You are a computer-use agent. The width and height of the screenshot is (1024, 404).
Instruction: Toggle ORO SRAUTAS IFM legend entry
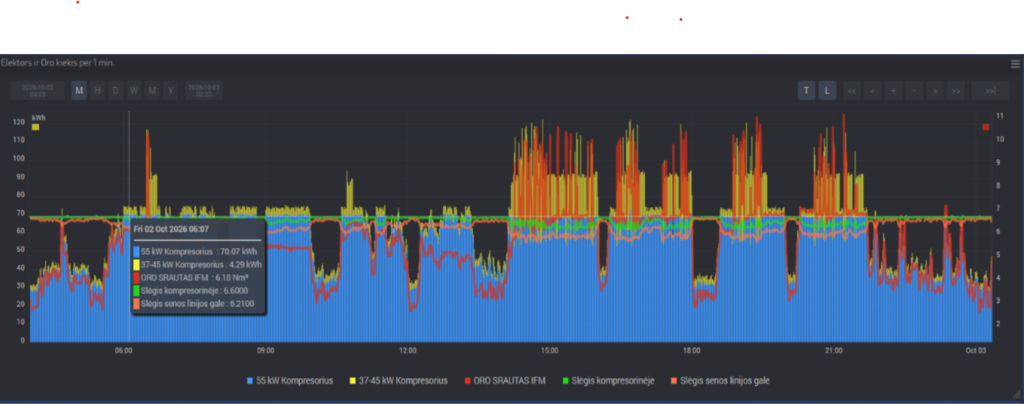pos(505,381)
